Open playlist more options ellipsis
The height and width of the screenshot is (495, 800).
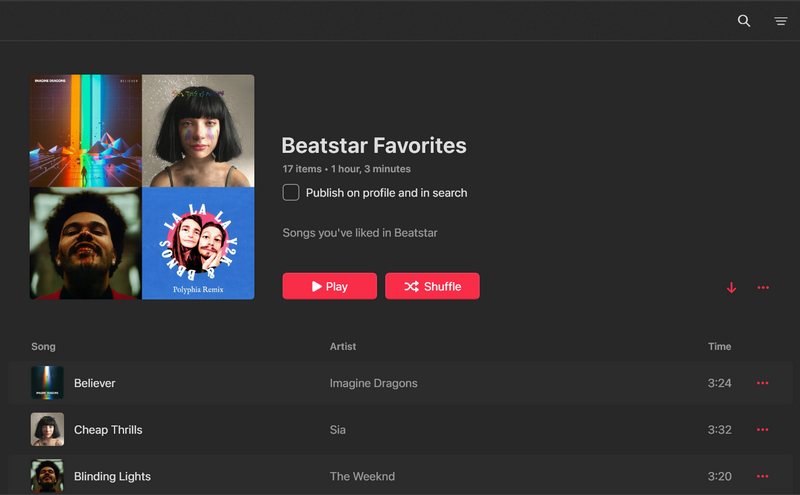763,288
